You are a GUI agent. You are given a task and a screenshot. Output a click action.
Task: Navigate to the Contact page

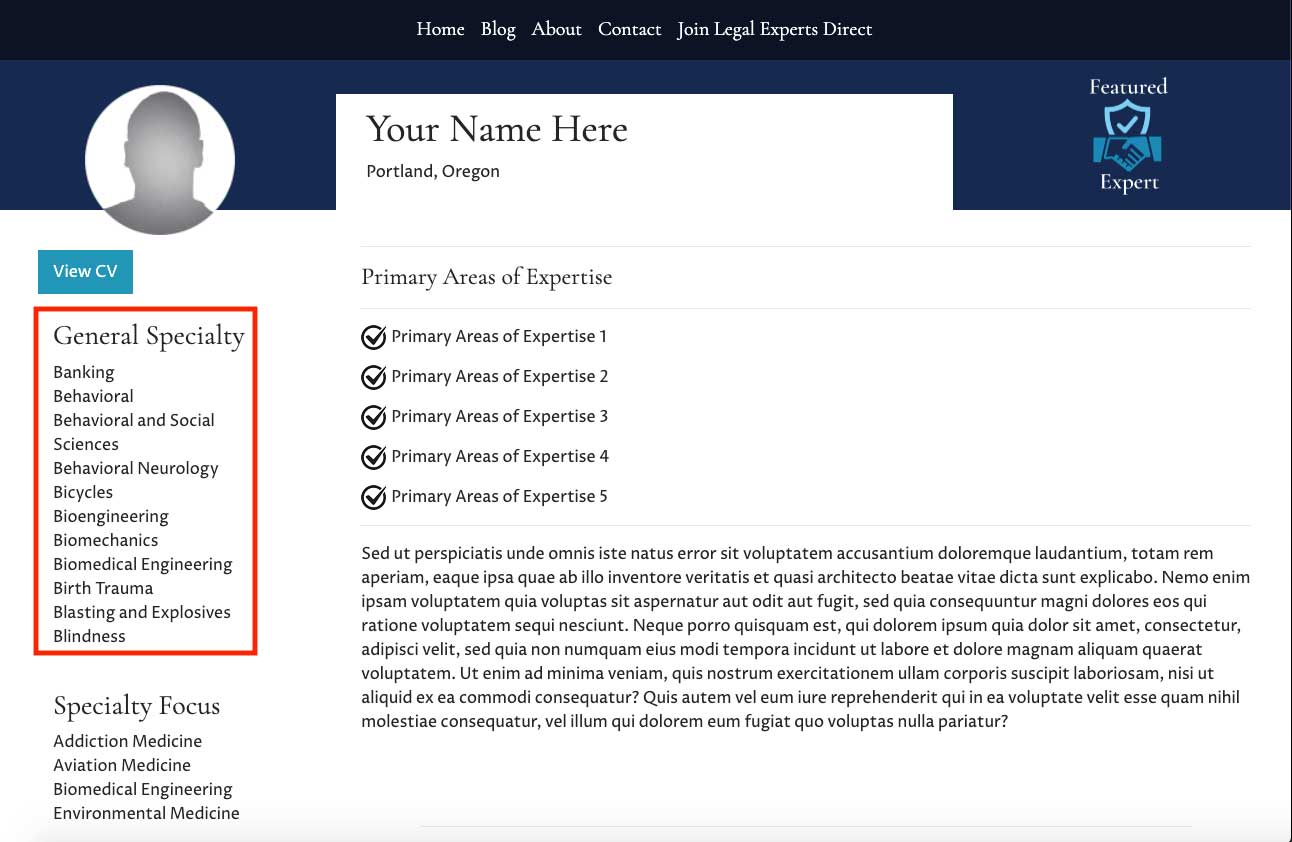click(x=629, y=29)
